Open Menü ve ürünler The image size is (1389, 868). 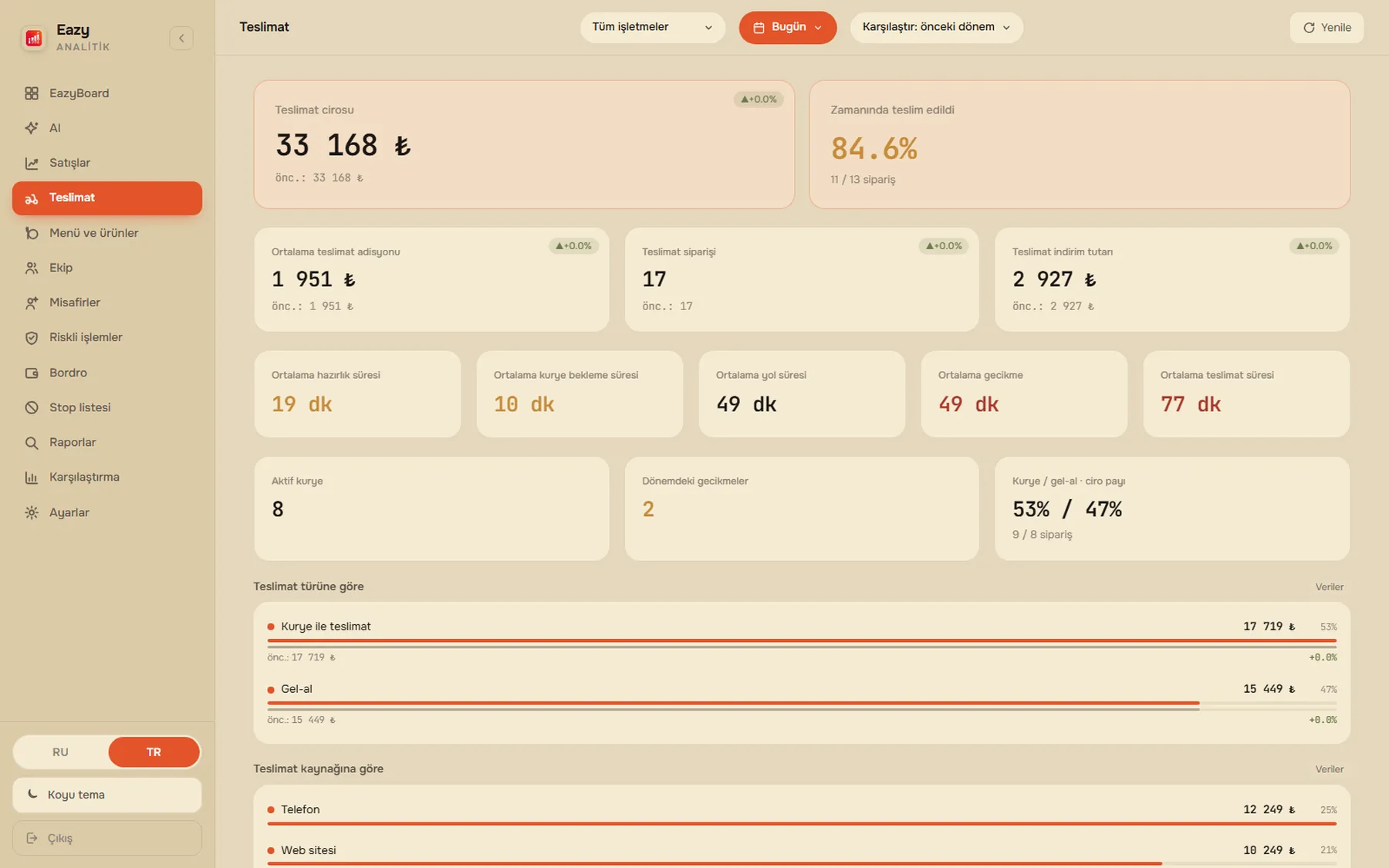107,233
